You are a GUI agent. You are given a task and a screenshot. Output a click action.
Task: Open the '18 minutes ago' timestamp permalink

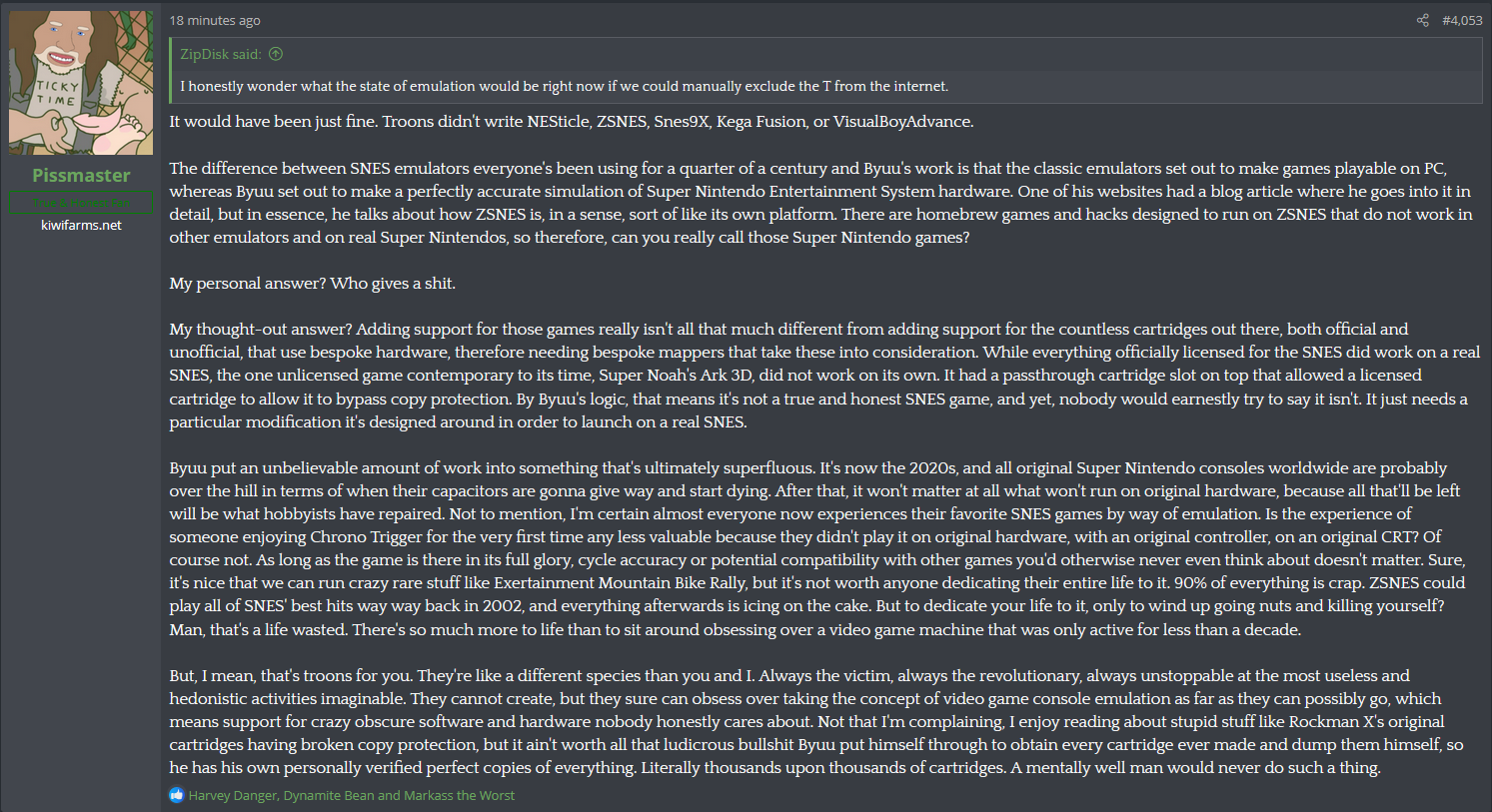pyautogui.click(x=215, y=20)
